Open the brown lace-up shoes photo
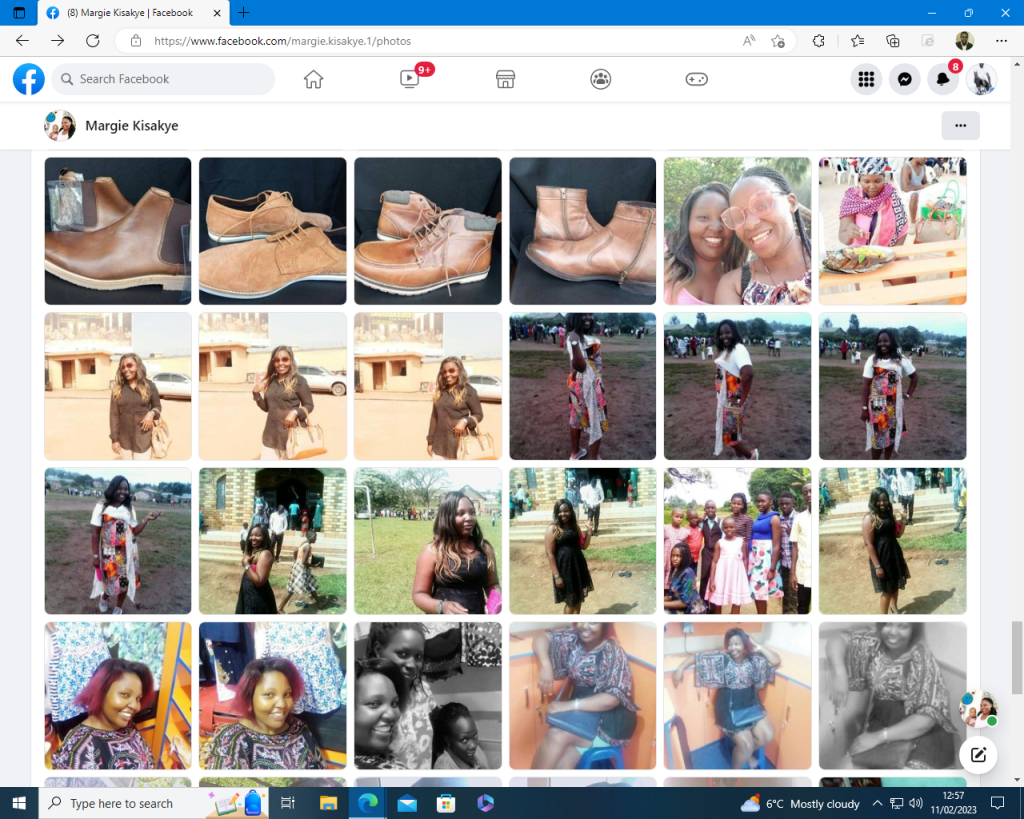Viewport: 1024px width, 819px height. 272,231
